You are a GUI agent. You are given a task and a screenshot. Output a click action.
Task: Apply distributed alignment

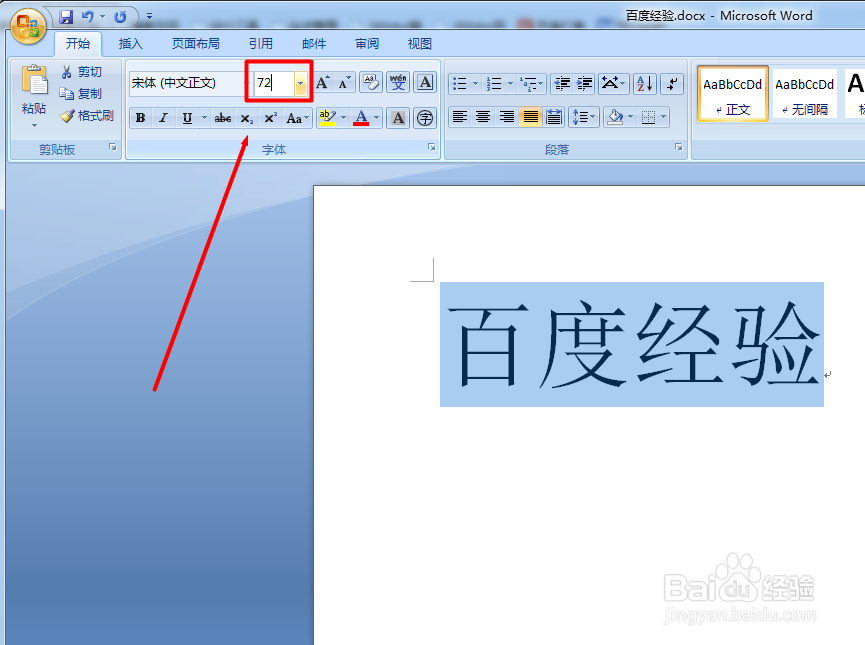[x=553, y=117]
